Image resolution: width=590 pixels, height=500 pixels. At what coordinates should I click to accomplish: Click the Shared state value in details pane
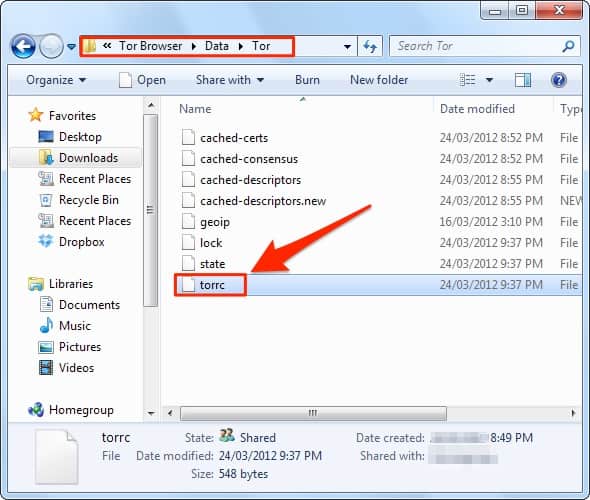pyautogui.click(x=258, y=438)
